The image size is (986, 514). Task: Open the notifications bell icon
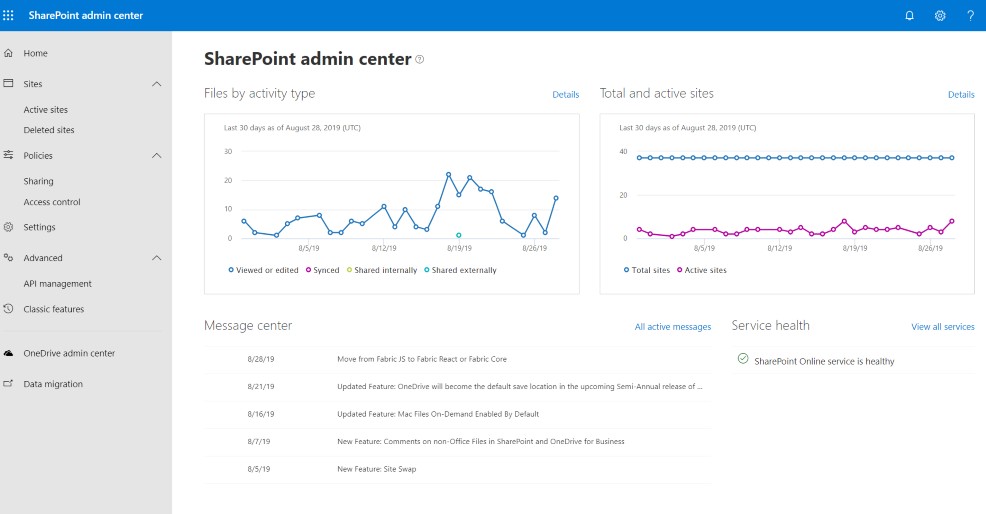(909, 16)
